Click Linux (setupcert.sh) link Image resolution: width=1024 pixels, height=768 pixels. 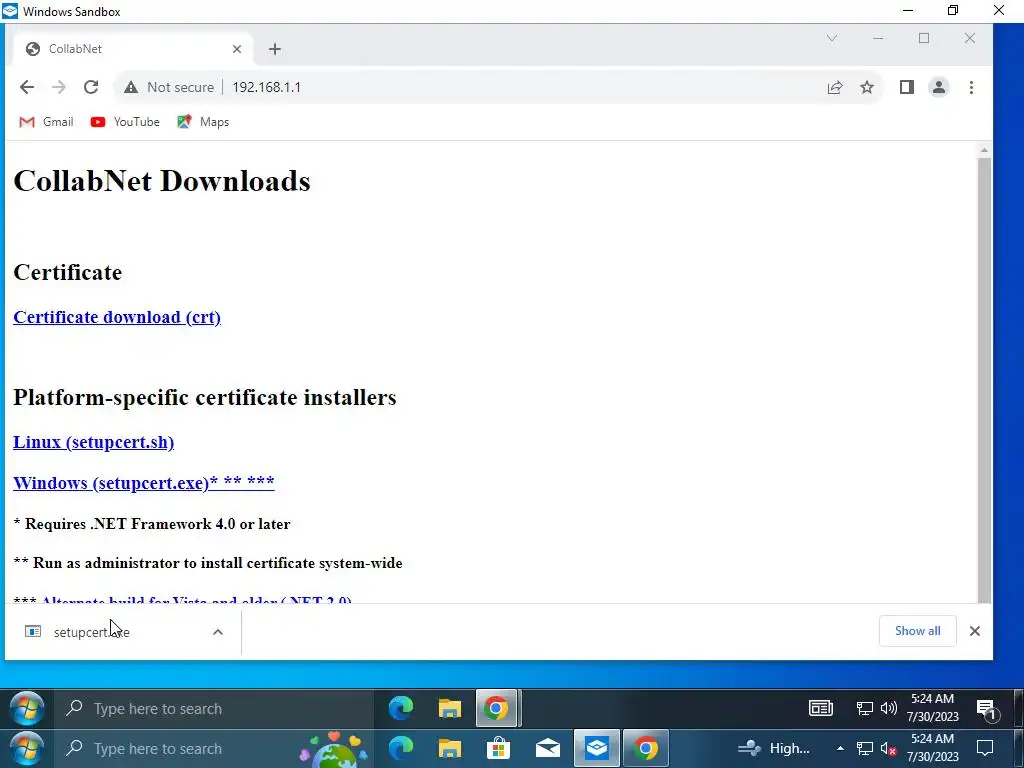coord(93,442)
